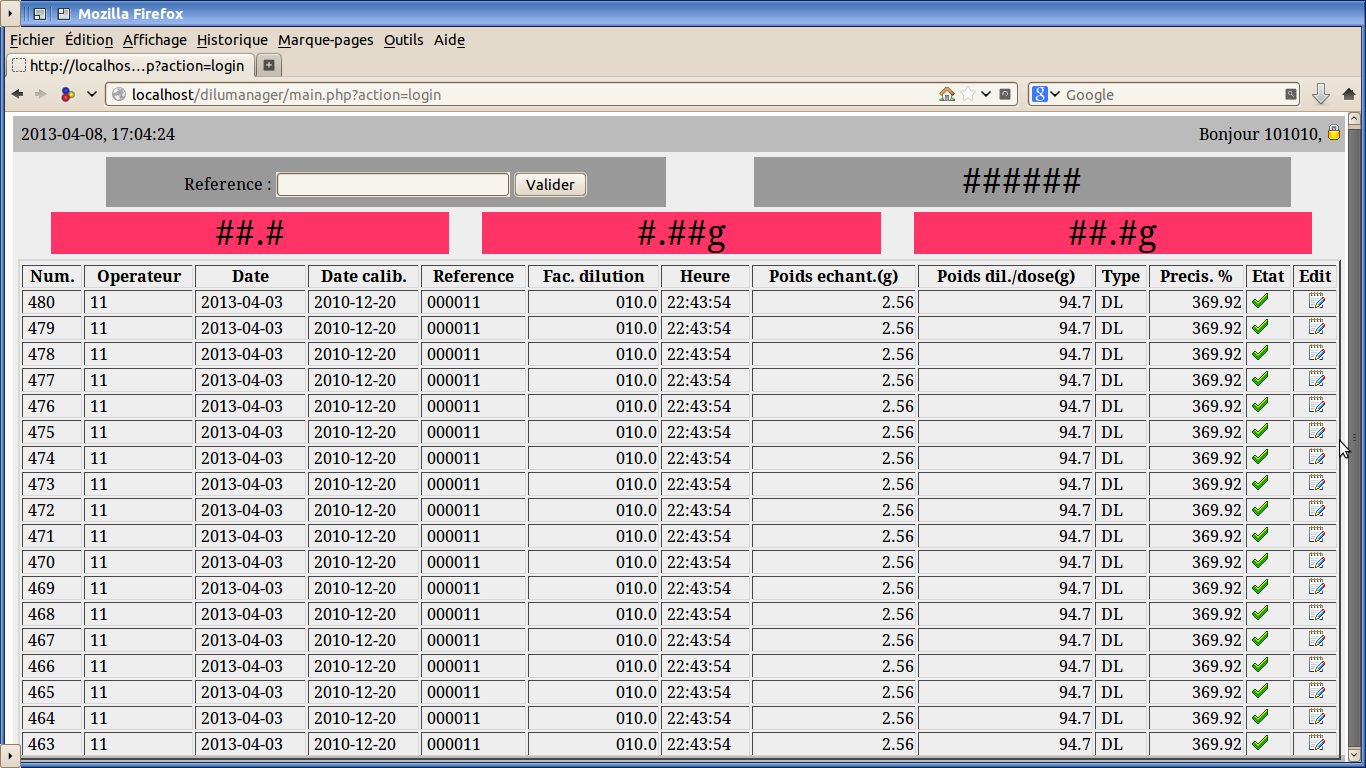Click the edit icon for row 463
Screen dimensions: 1366x768
[1316, 743]
